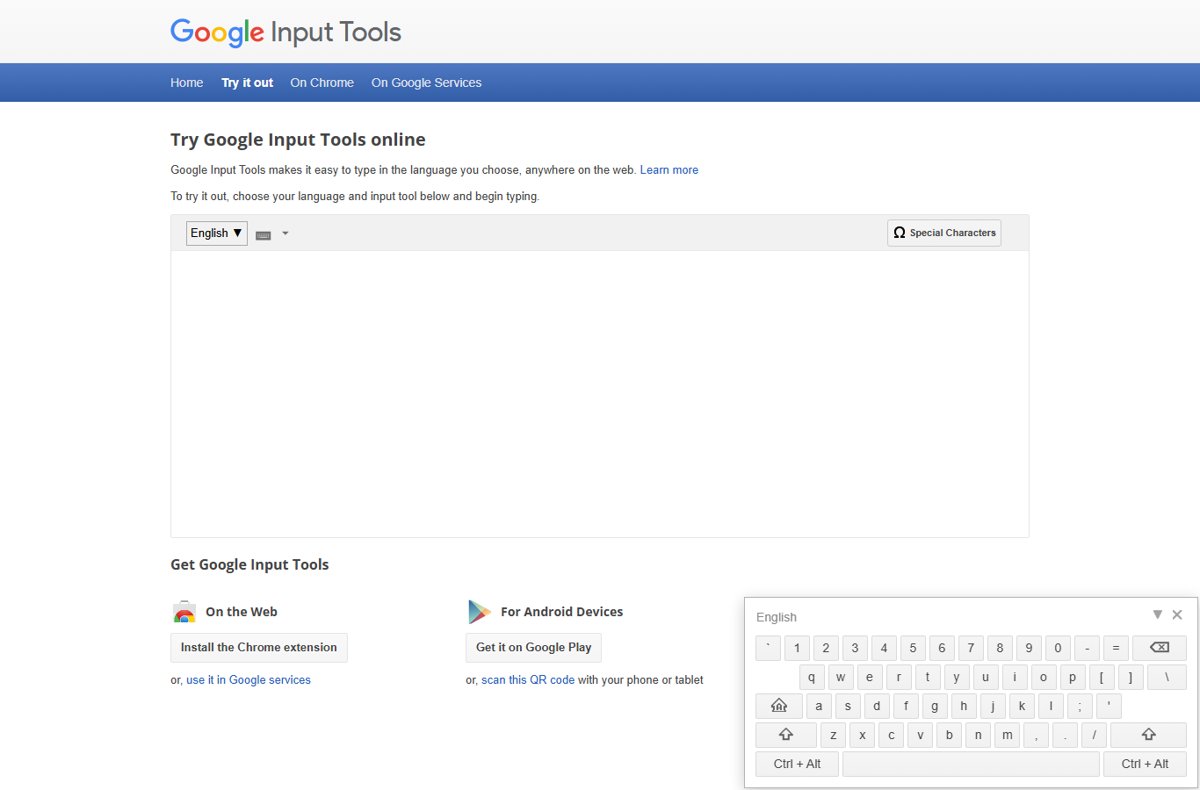Tap the e key on virtual keyboard
The image size is (1200, 790).
tap(869, 677)
